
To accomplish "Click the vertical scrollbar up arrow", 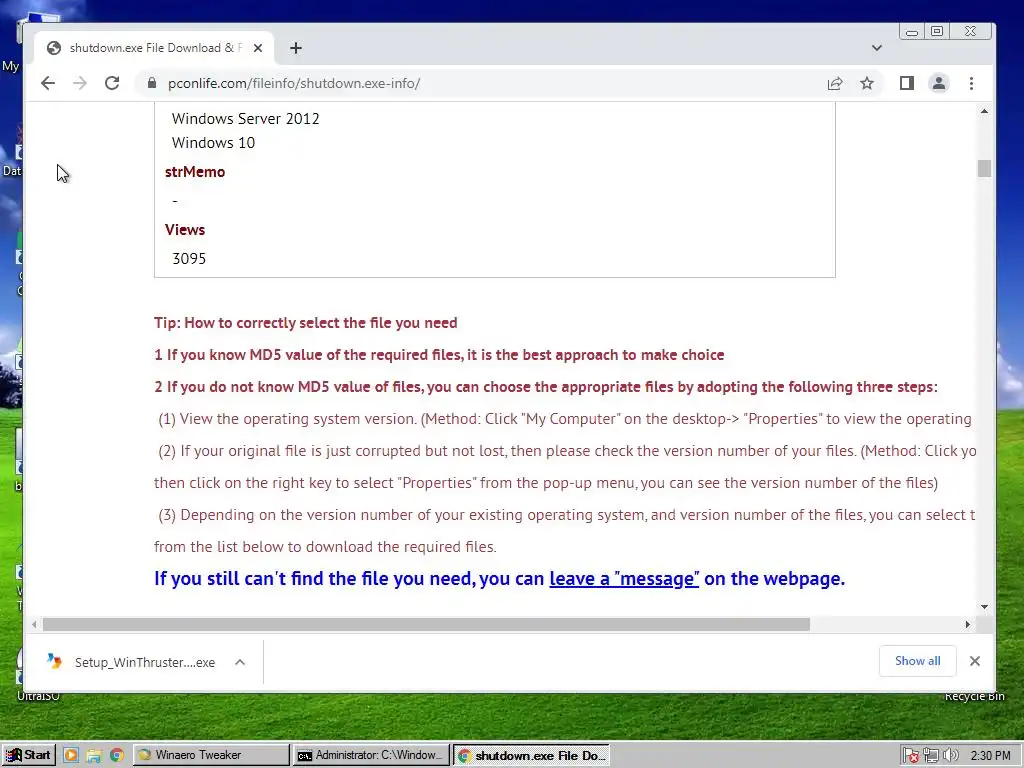I will click(984, 112).
